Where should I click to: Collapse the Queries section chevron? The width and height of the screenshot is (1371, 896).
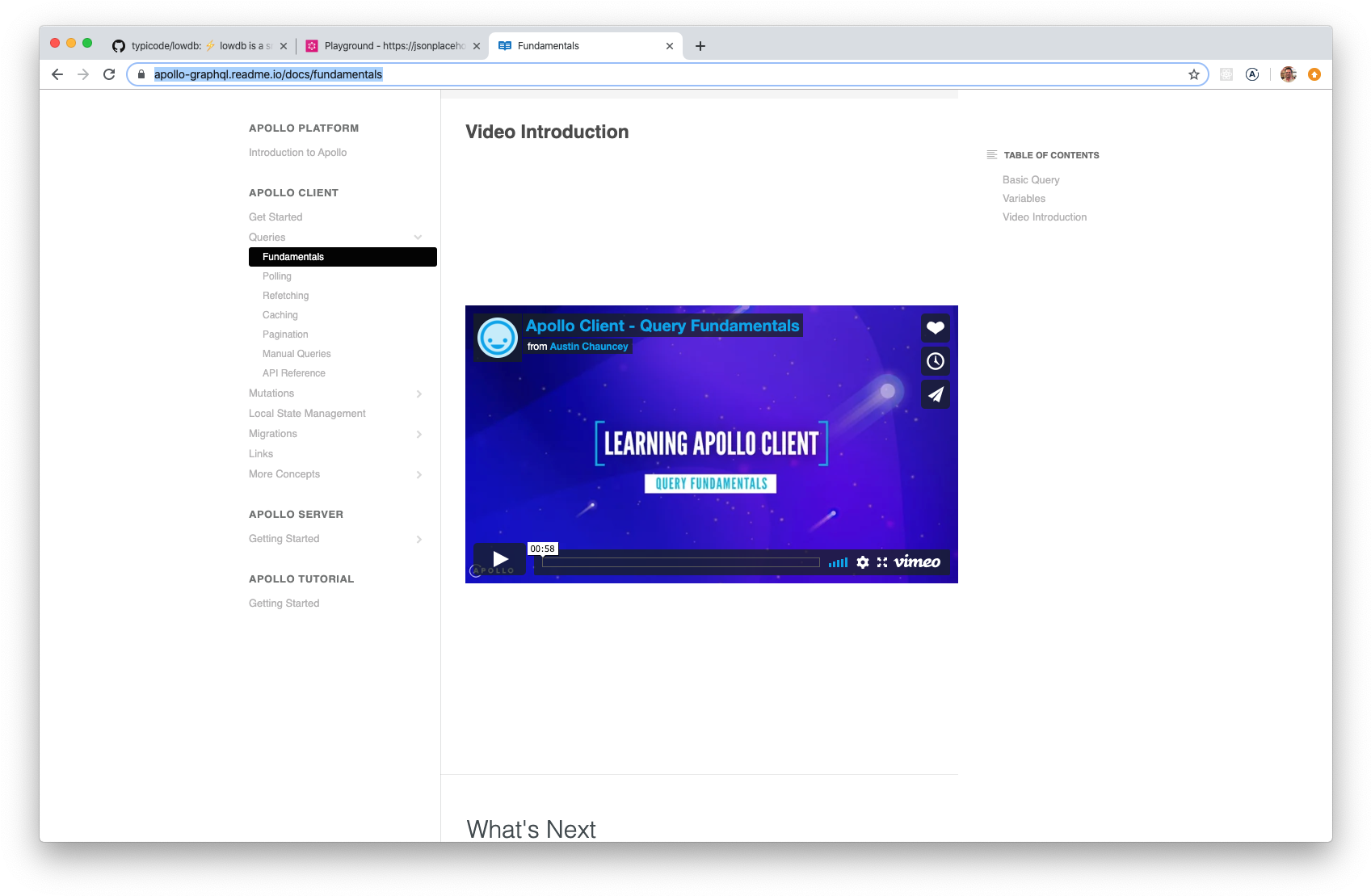pos(418,238)
